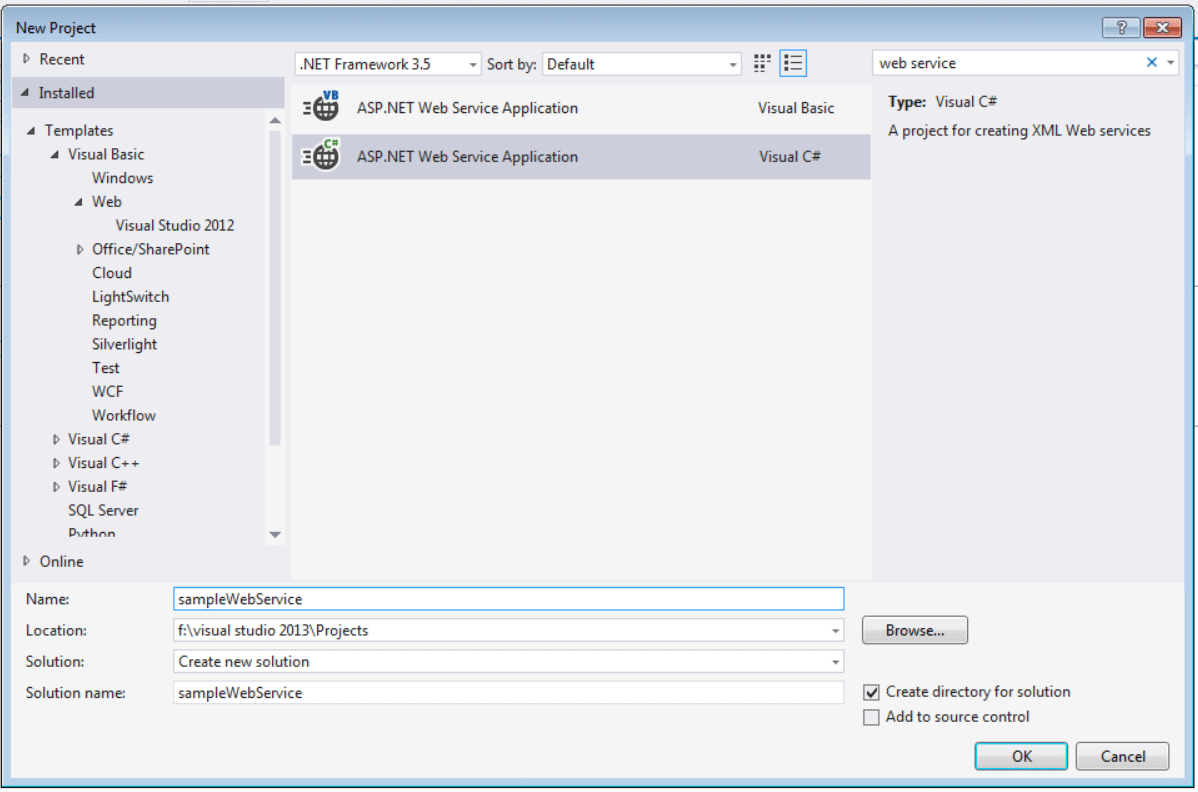Collapse the Installed section
This screenshot has width=1198, height=792.
[x=25, y=92]
